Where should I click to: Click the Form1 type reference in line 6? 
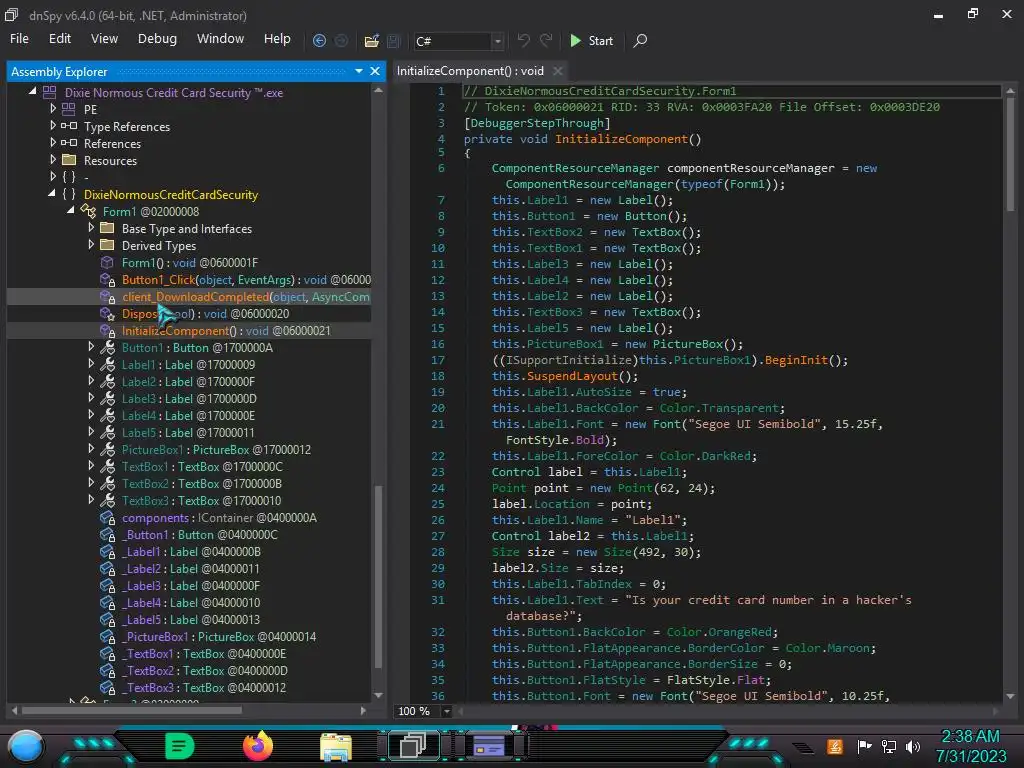click(746, 184)
